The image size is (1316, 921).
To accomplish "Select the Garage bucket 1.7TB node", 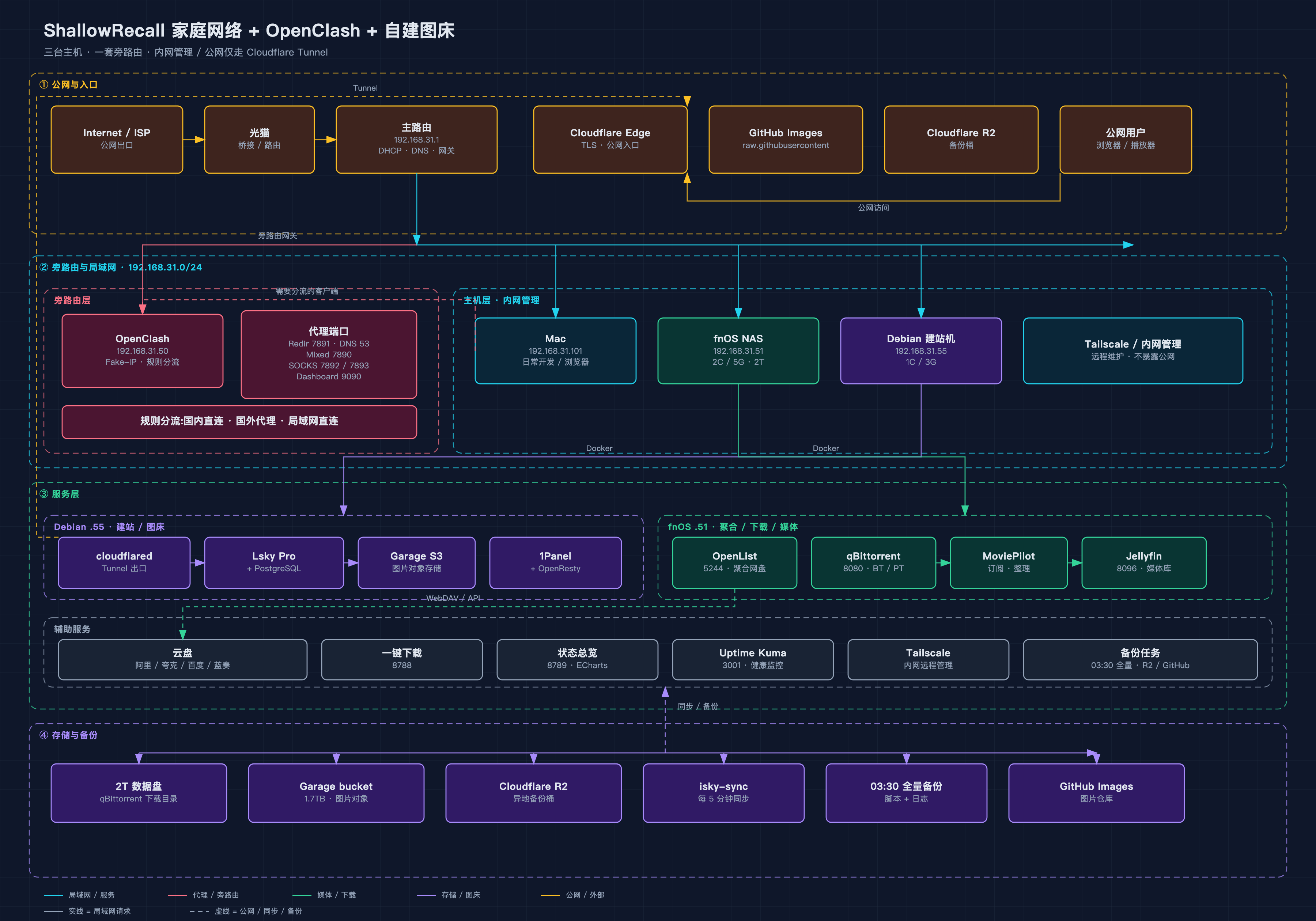I will pyautogui.click(x=336, y=793).
